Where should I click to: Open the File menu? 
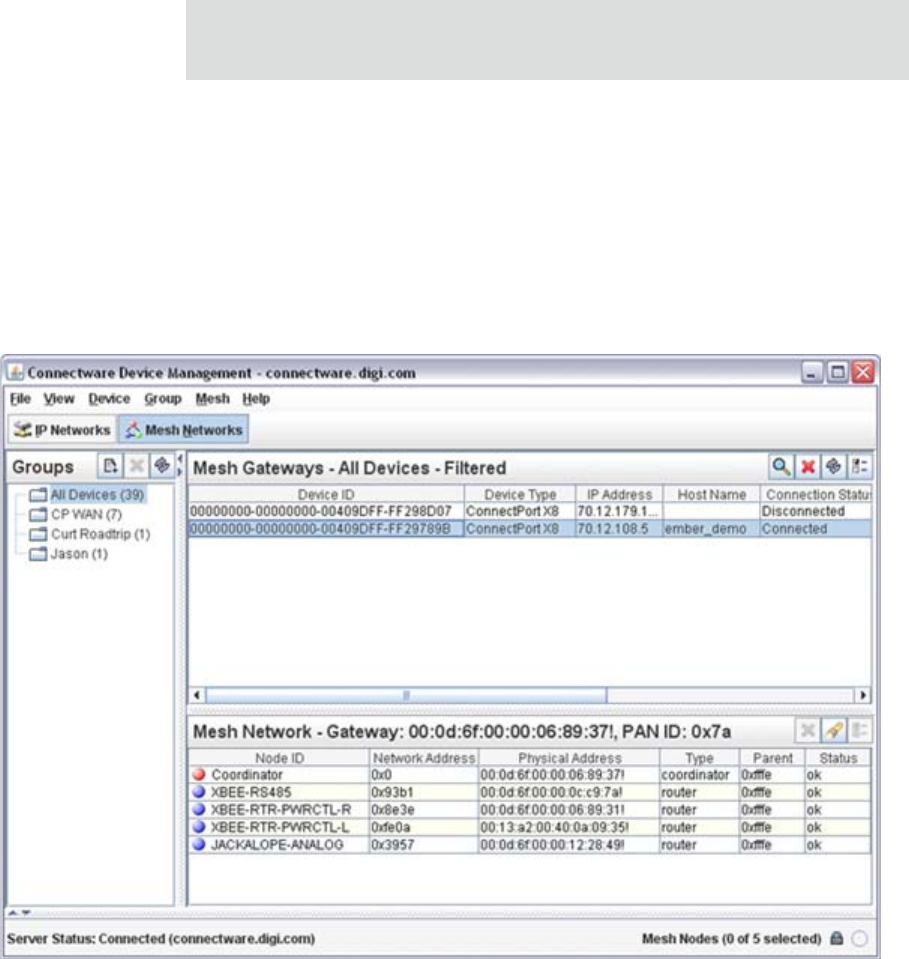point(20,399)
